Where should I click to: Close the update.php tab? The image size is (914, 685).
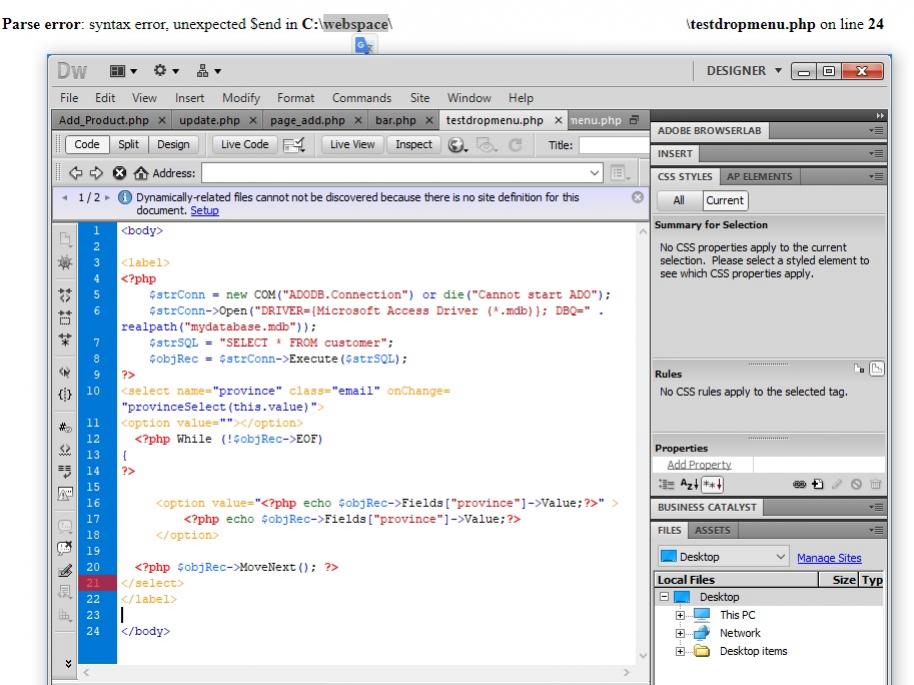click(253, 120)
